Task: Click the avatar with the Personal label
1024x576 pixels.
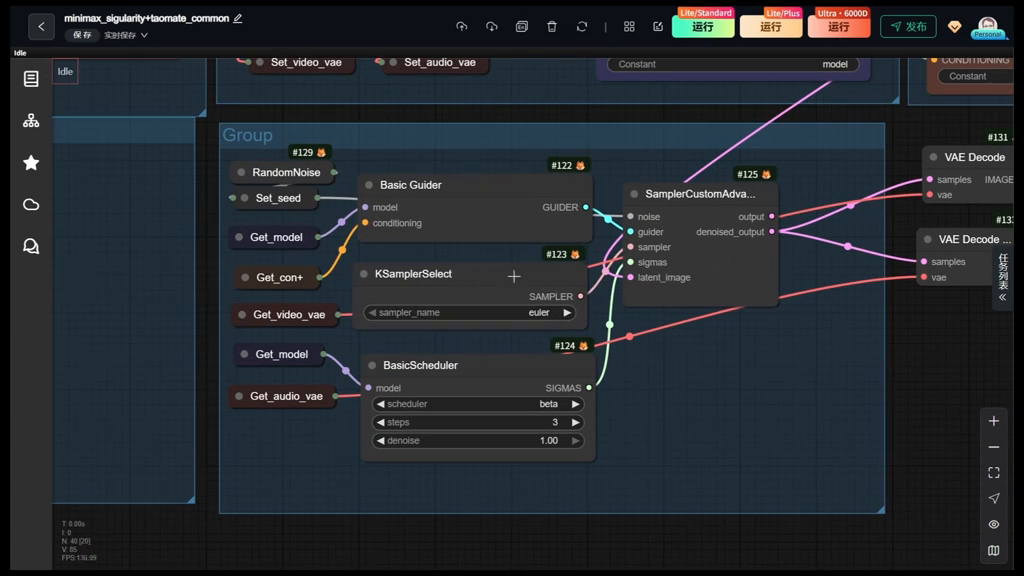Action: (987, 27)
